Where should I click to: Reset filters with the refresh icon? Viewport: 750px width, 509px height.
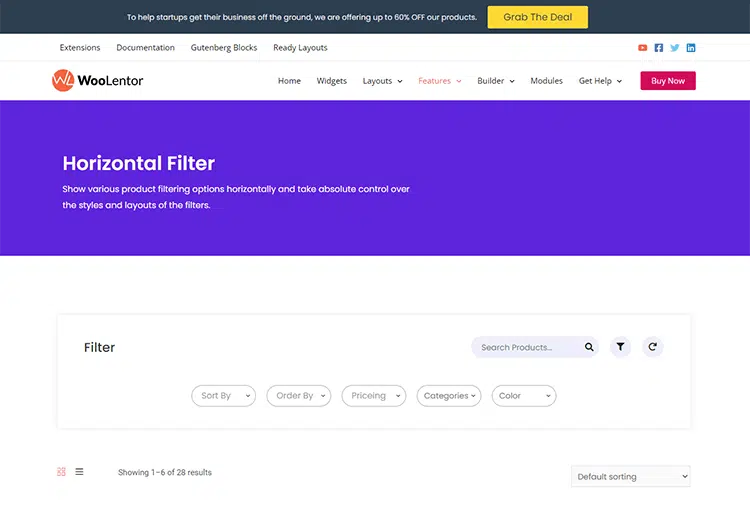(652, 347)
